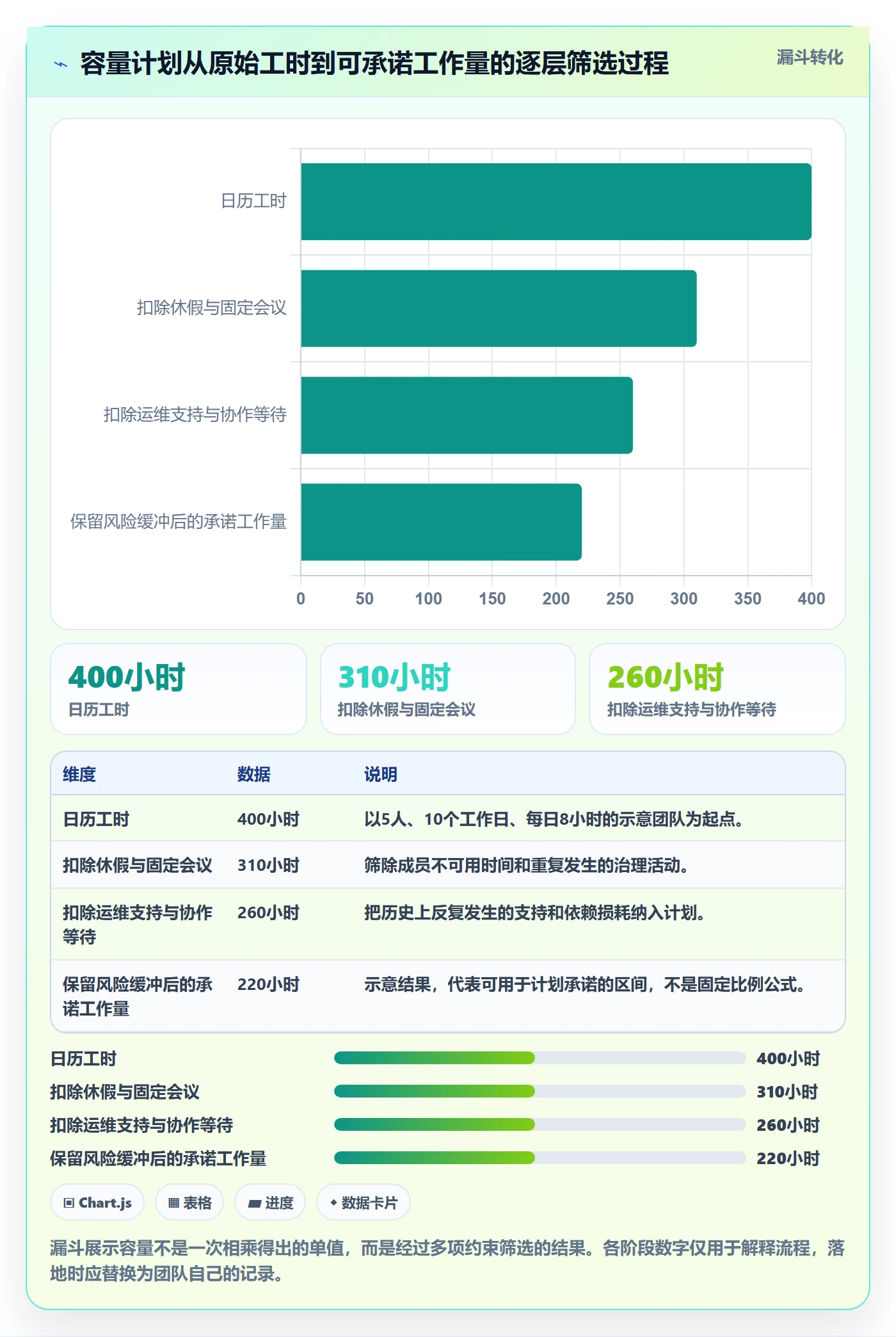Click the 保留风险缓冲后的承诺工作量 chart axis label
This screenshot has width=896, height=1337.
[x=179, y=522]
